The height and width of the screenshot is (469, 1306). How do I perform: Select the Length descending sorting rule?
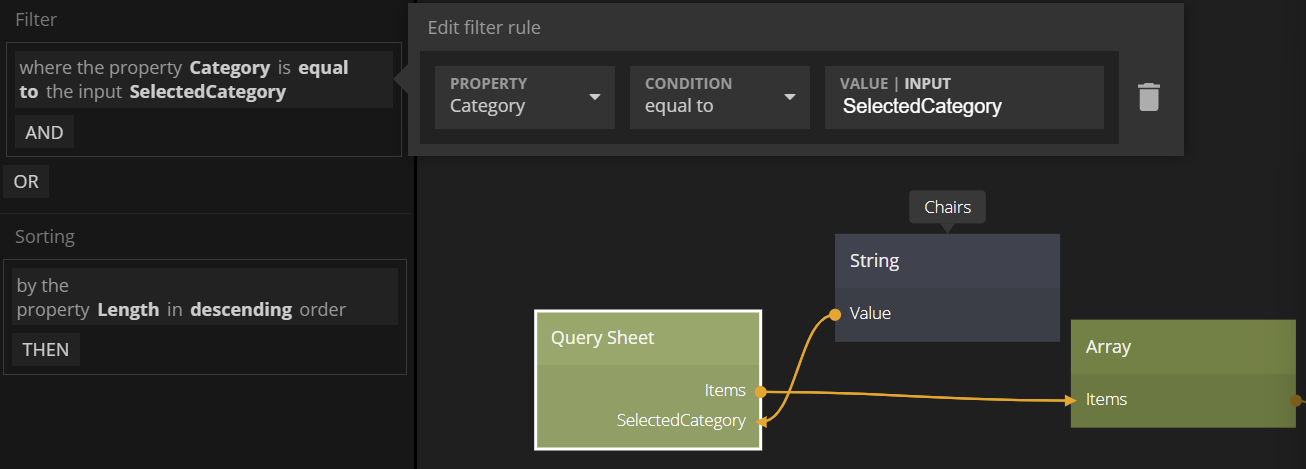[204, 297]
